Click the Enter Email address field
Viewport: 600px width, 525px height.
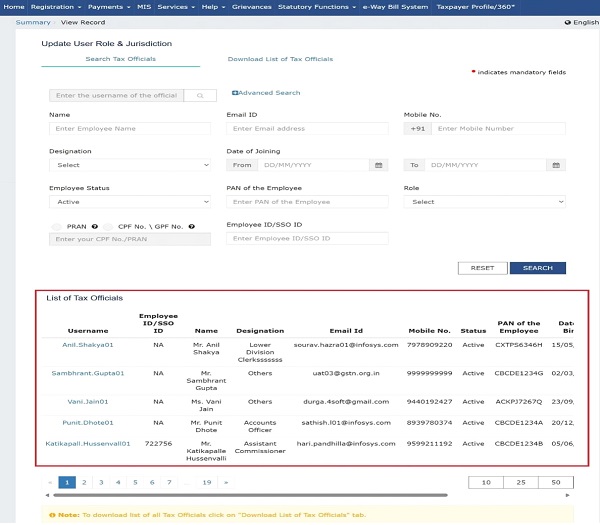click(307, 129)
